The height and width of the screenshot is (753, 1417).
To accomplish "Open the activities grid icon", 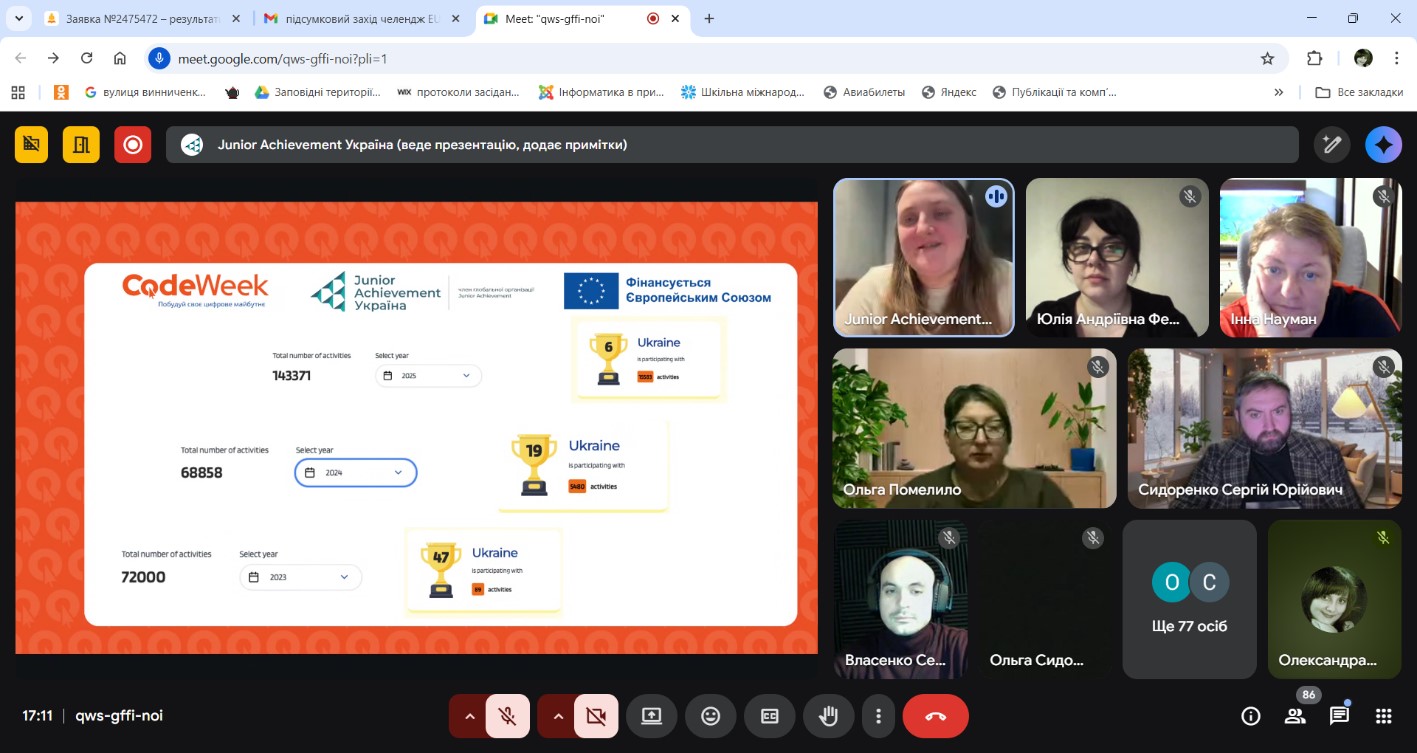I will 1384,716.
